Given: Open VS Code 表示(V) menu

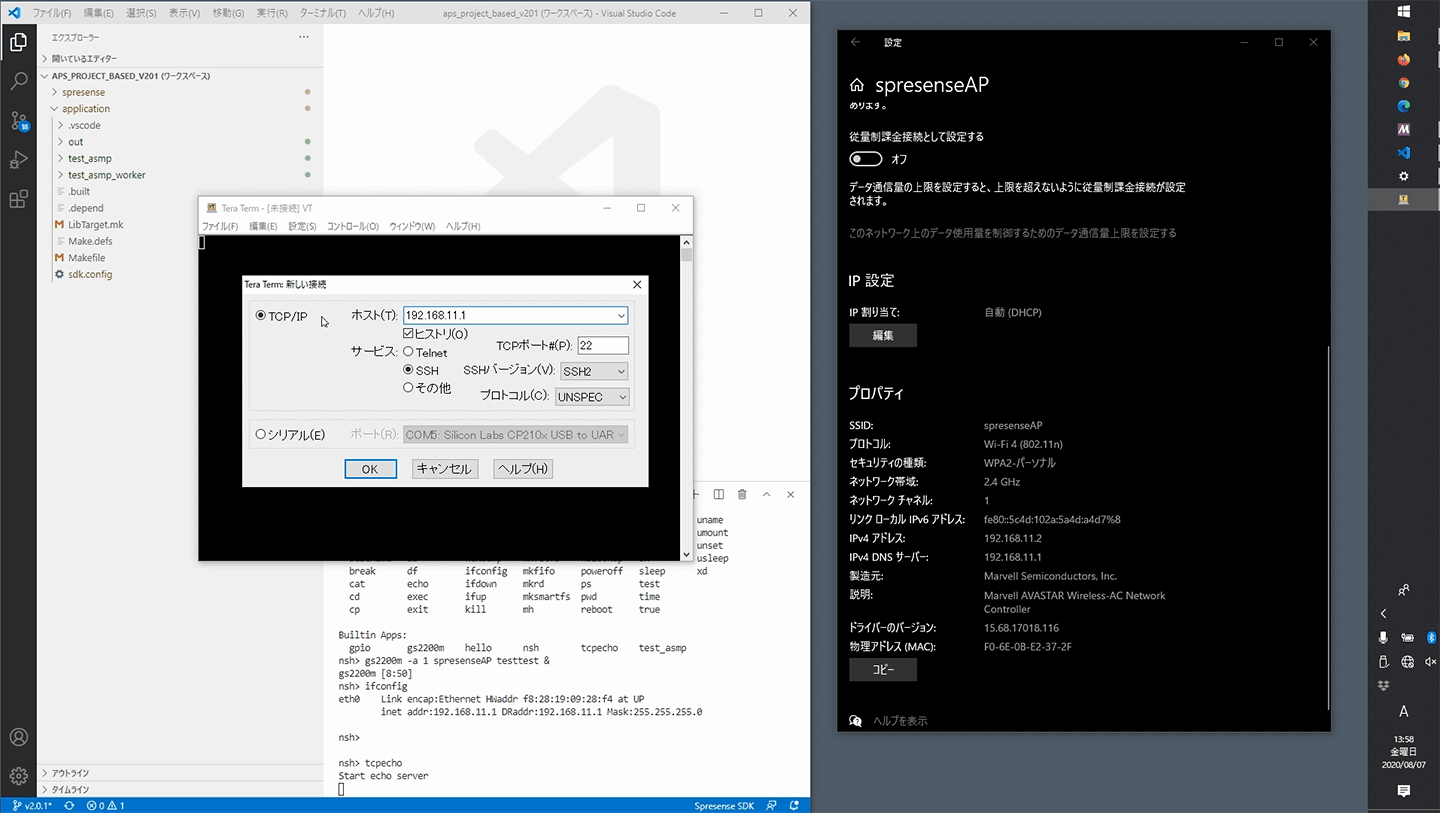Looking at the screenshot, I should (184, 13).
